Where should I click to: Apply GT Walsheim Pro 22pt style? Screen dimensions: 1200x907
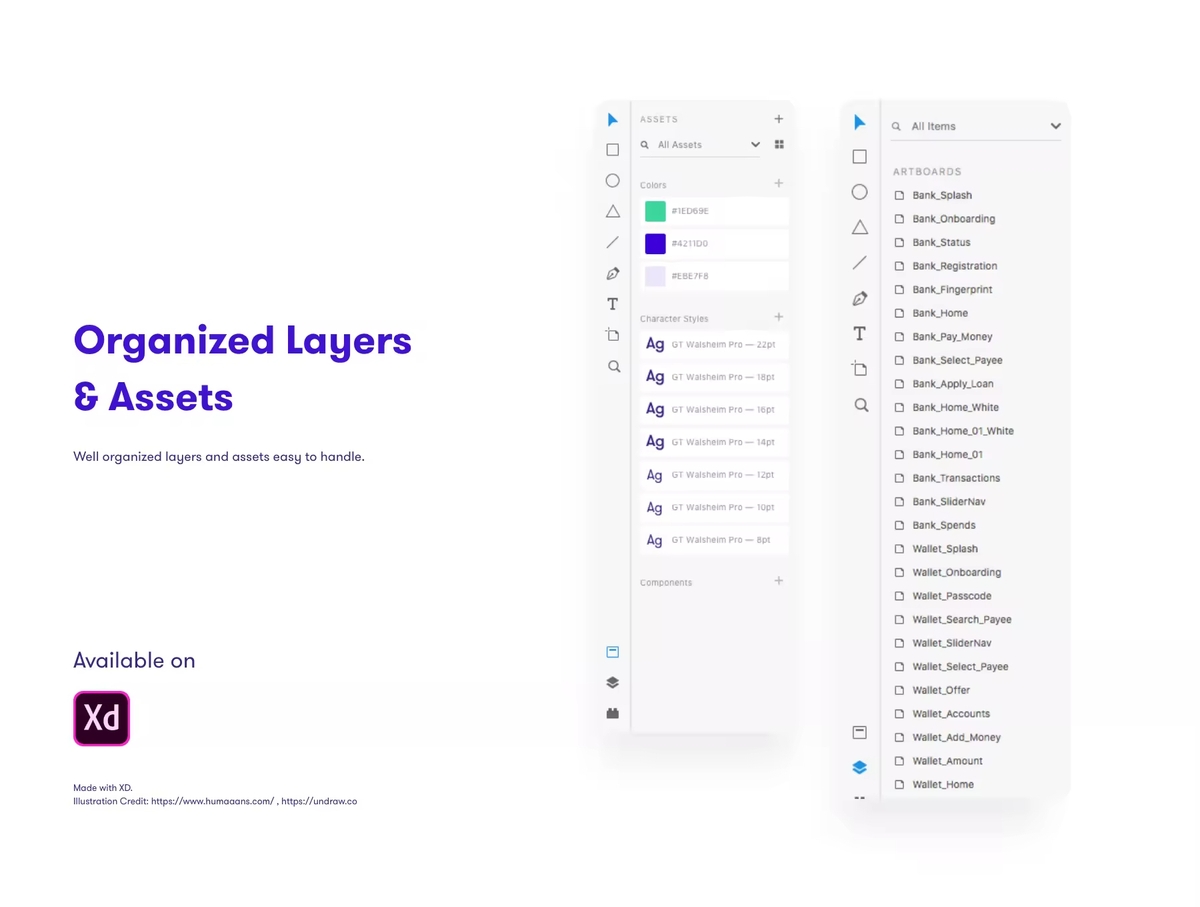tap(714, 345)
